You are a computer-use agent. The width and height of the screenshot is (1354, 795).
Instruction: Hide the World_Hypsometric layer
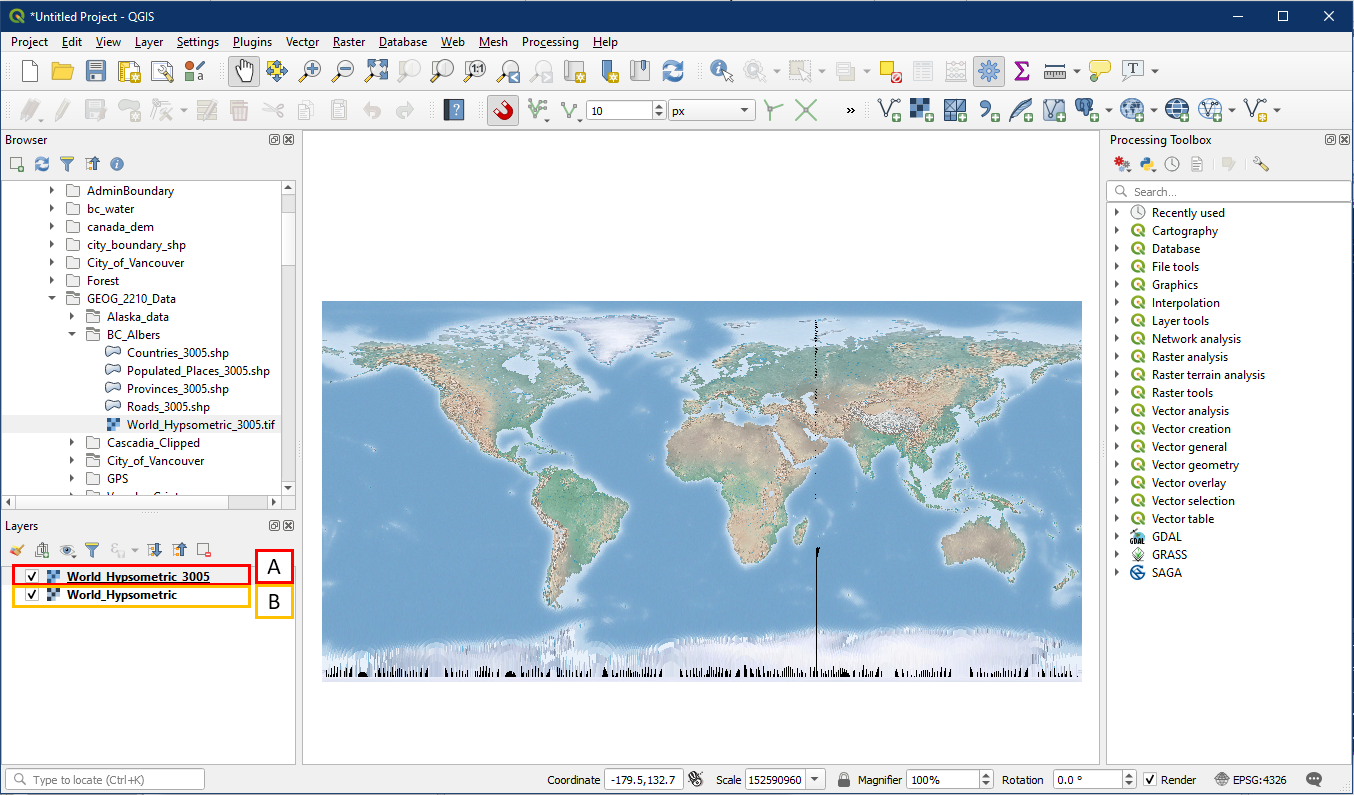pos(33,595)
